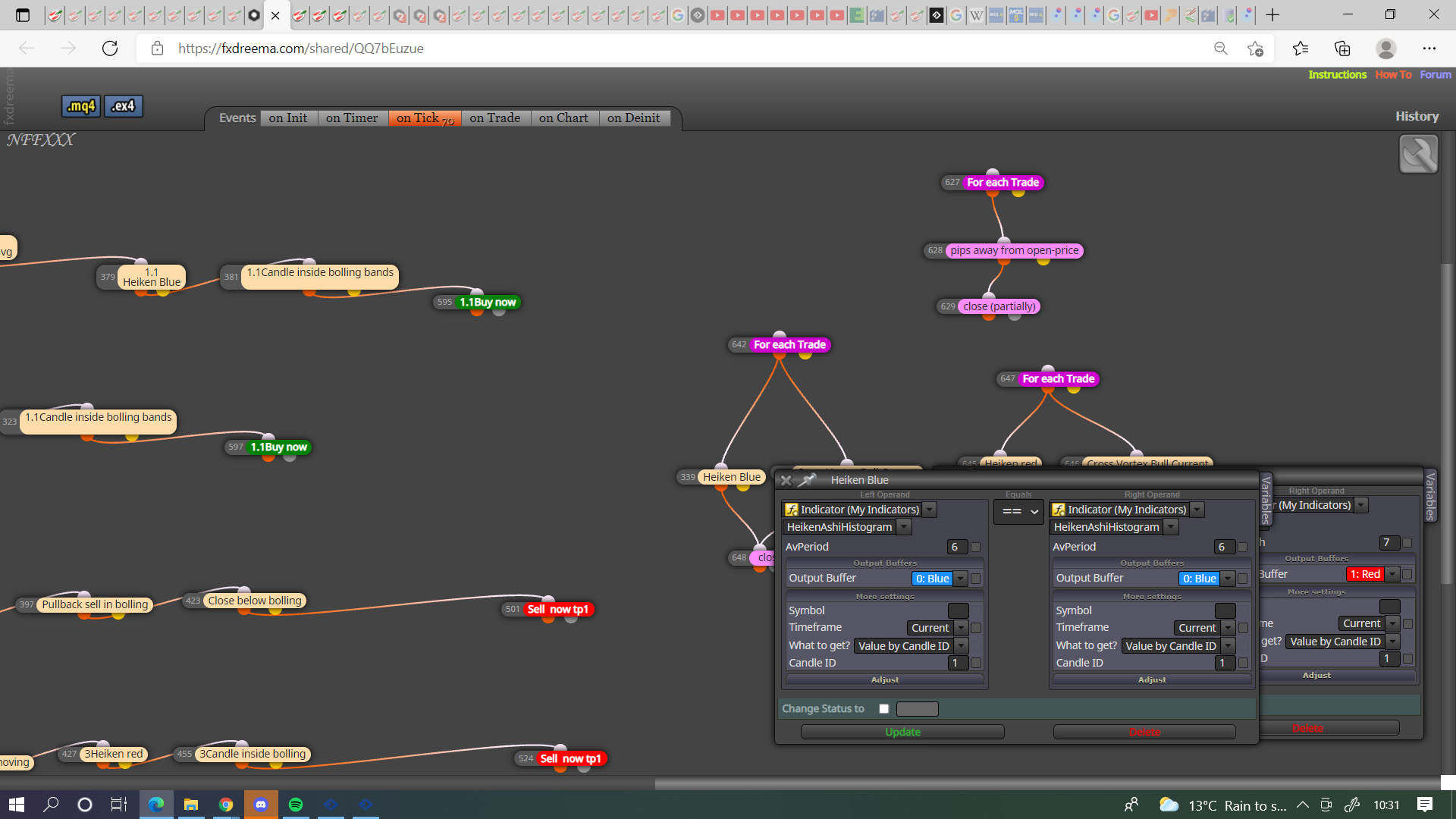Enable the Change Status to checkbox

click(x=884, y=709)
